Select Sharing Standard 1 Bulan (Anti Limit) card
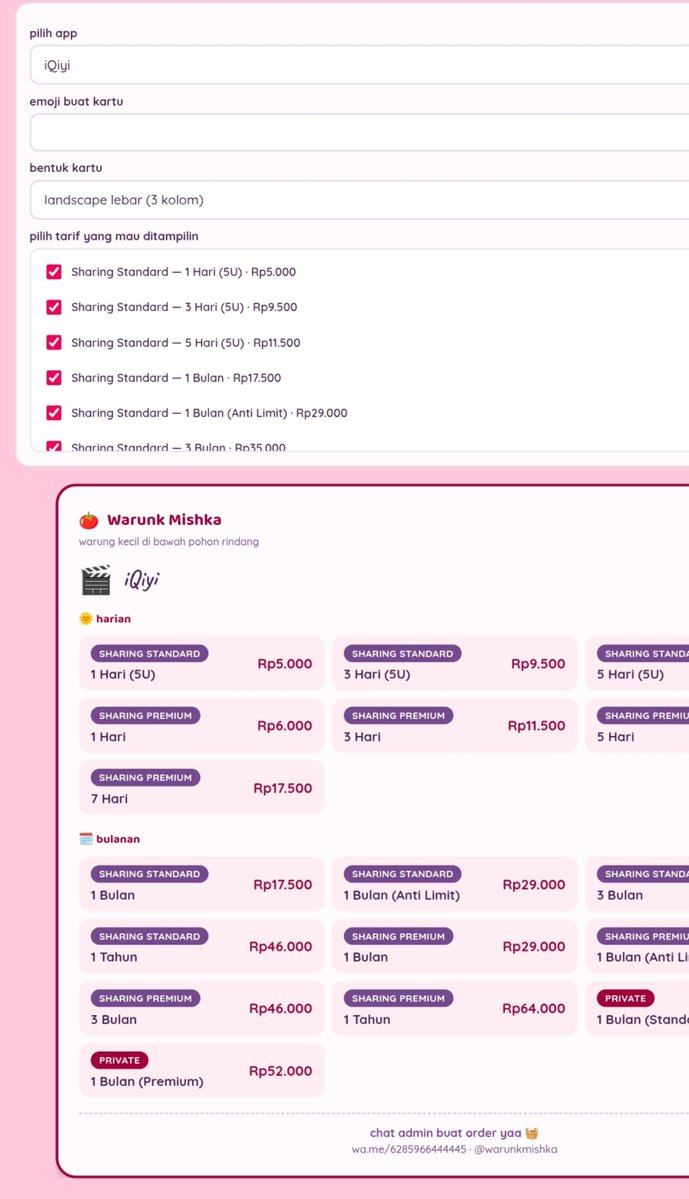 [455, 884]
